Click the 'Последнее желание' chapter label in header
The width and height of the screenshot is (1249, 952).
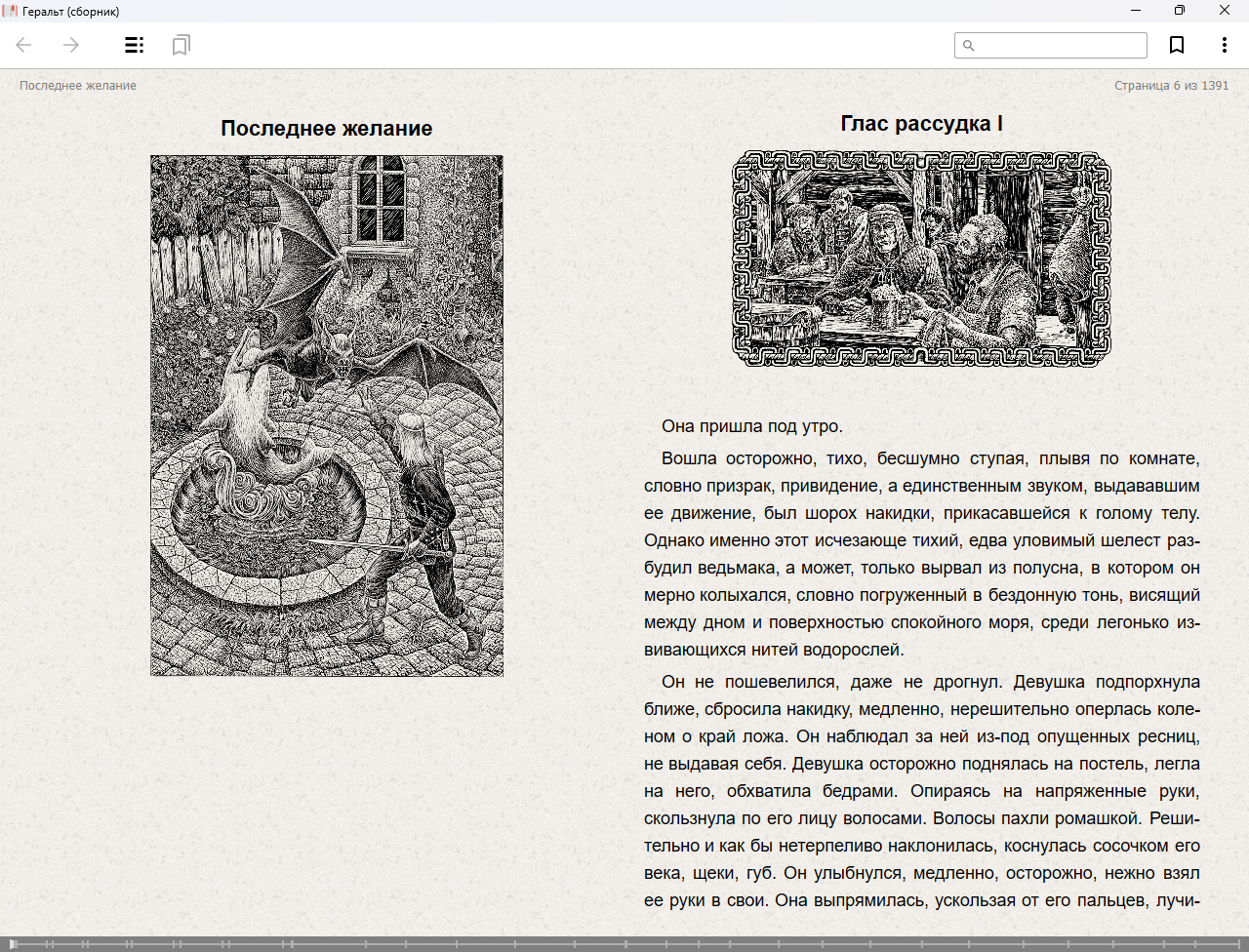78,86
